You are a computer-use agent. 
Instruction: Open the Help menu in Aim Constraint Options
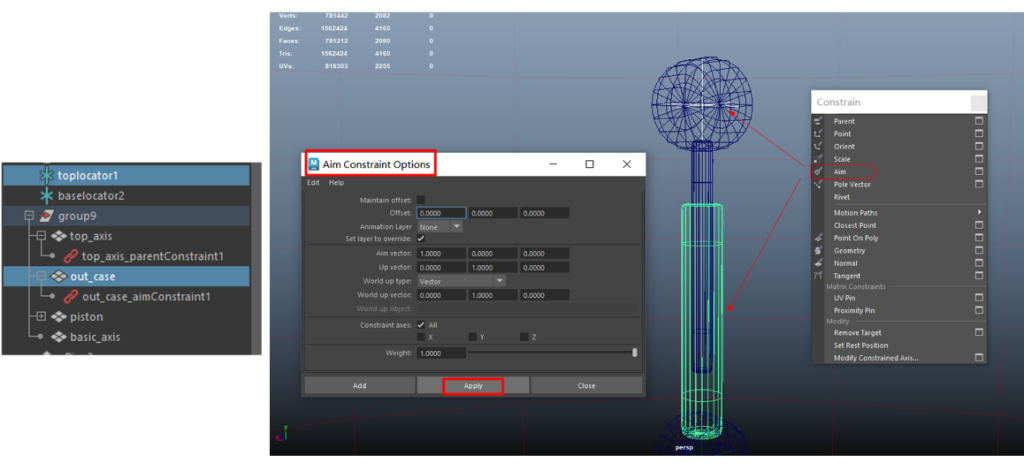(336, 183)
